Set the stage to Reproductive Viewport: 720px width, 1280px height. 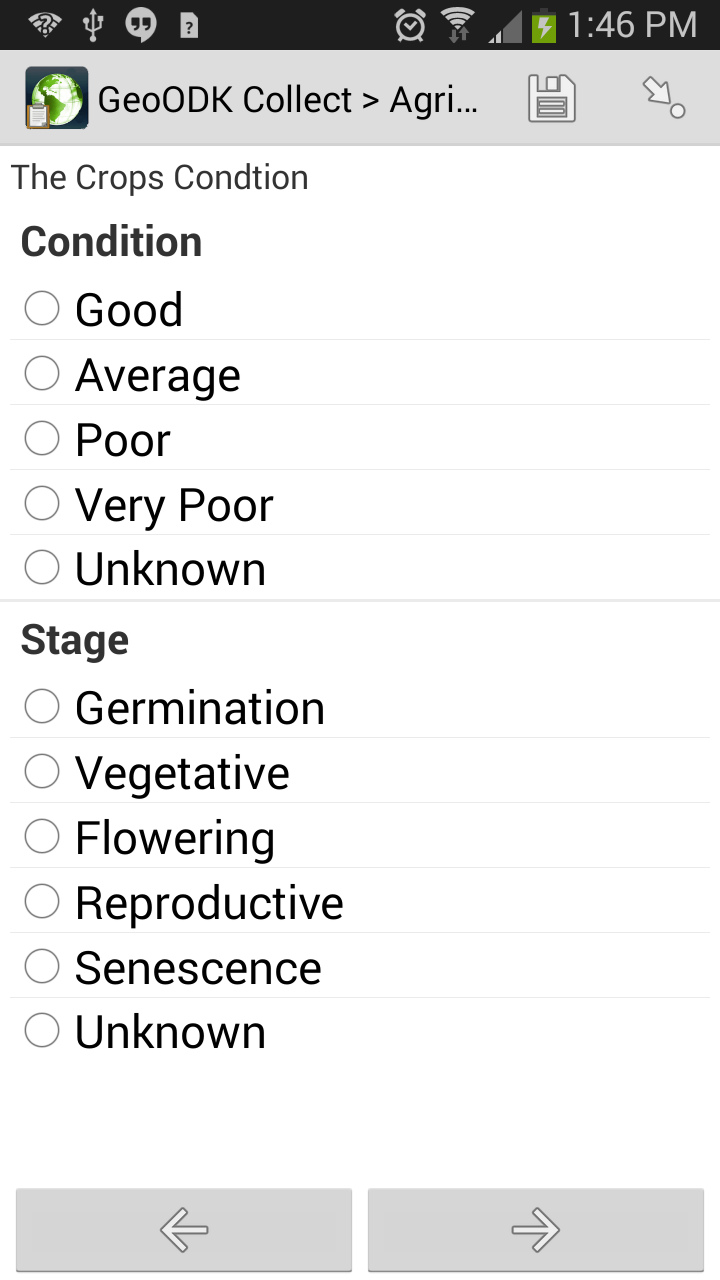(x=42, y=902)
